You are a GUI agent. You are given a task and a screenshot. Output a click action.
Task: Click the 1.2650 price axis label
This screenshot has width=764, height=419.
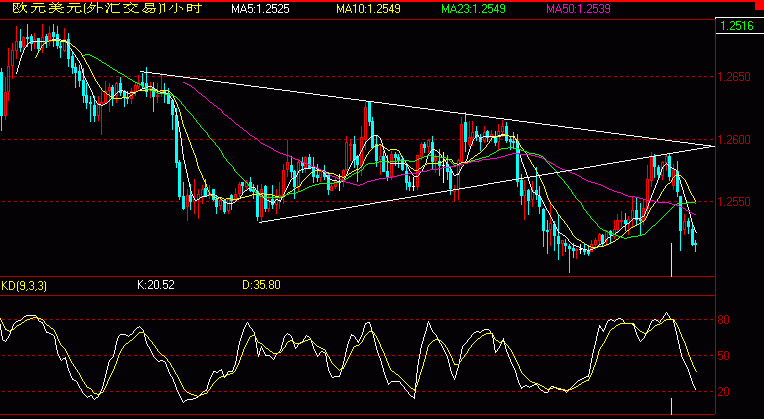pyautogui.click(x=733, y=77)
